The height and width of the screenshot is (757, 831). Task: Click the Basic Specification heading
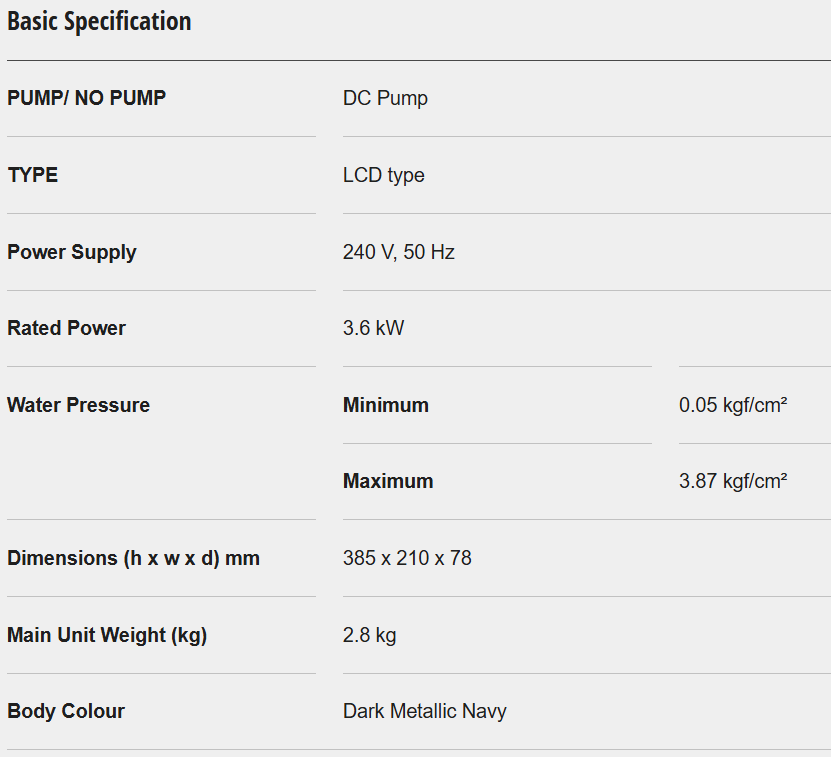pos(99,21)
